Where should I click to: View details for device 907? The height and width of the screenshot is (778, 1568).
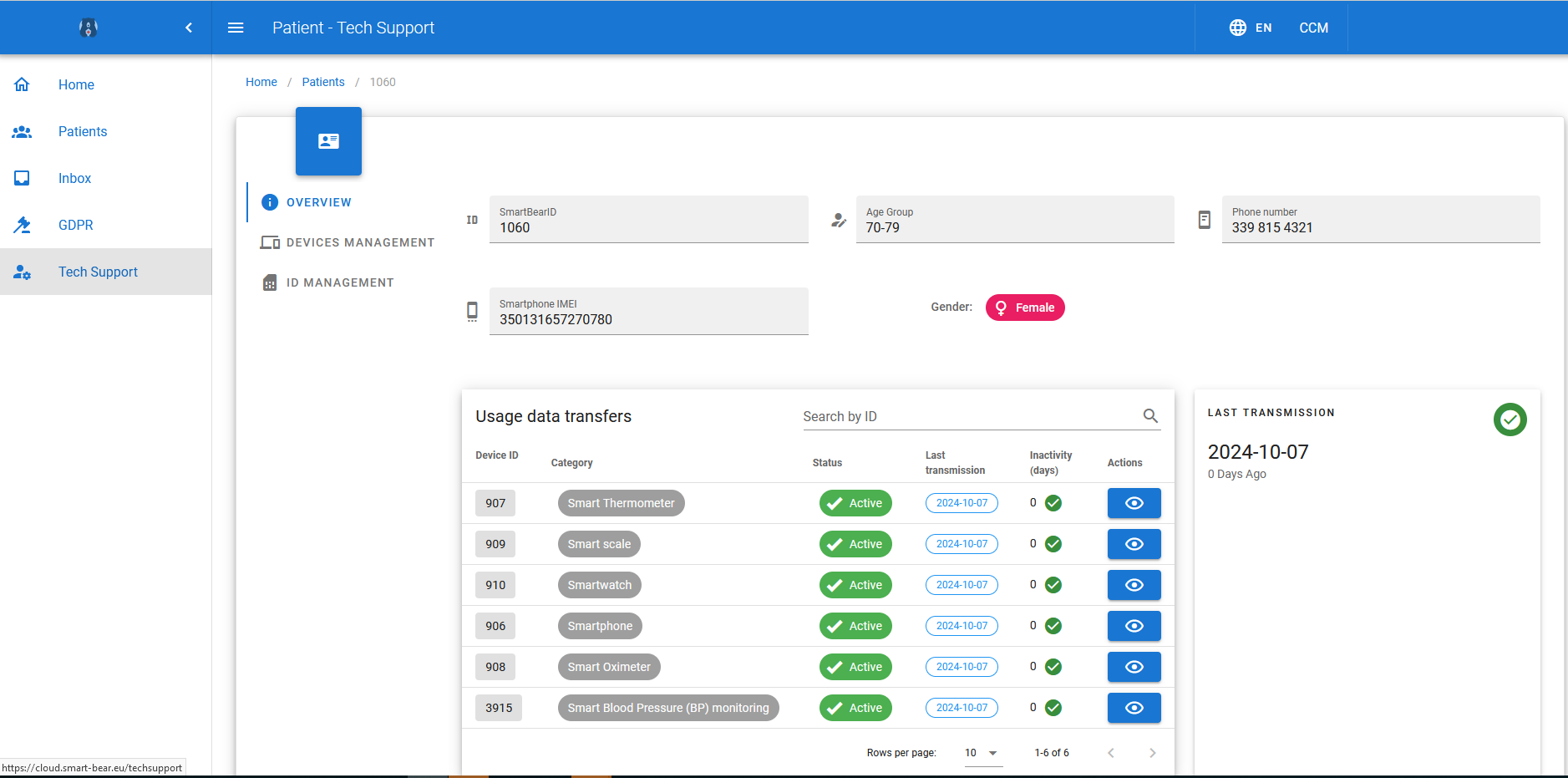tap(1134, 503)
